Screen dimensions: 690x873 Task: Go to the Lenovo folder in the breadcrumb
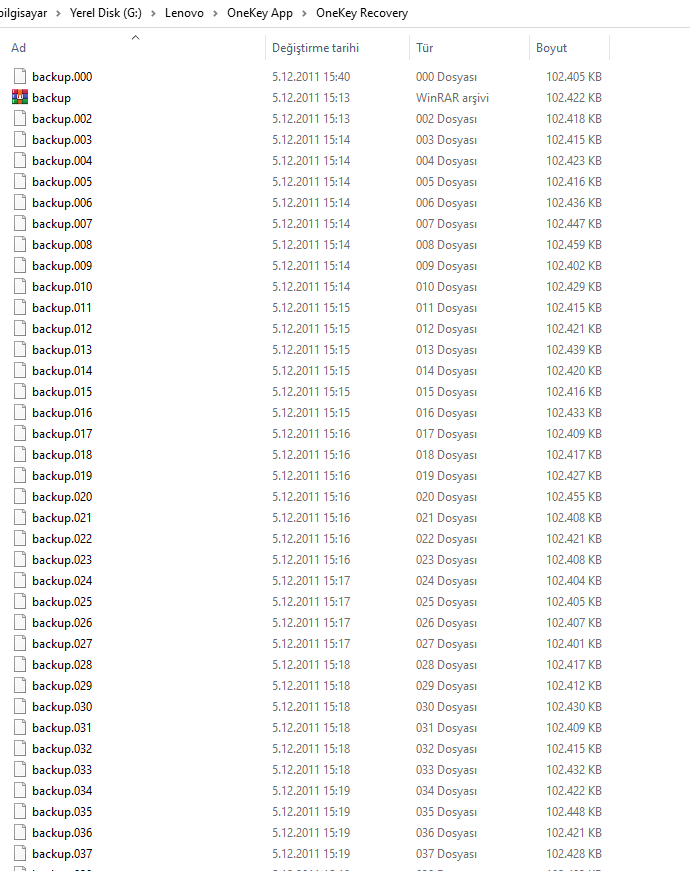click(184, 13)
